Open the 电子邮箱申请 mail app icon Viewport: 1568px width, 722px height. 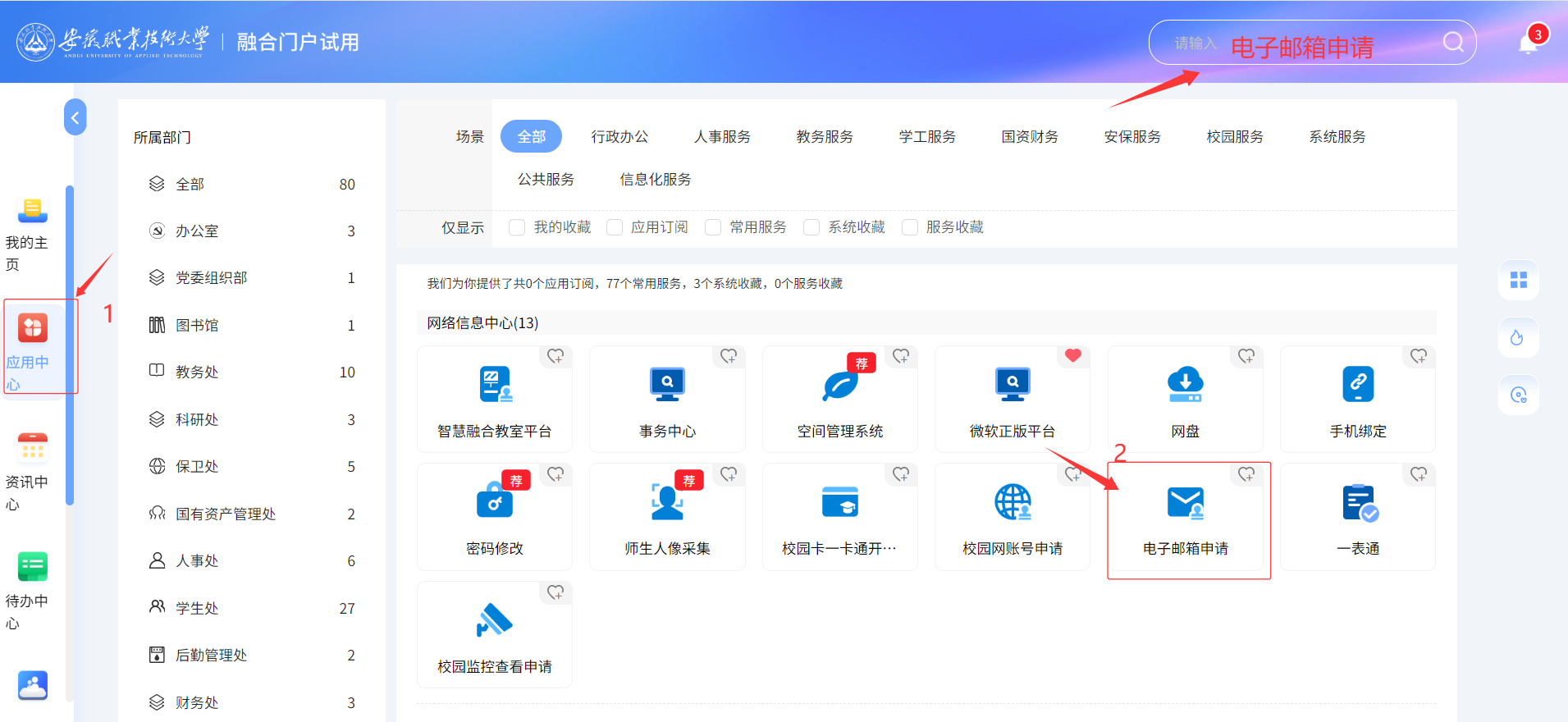pyautogui.click(x=1185, y=503)
